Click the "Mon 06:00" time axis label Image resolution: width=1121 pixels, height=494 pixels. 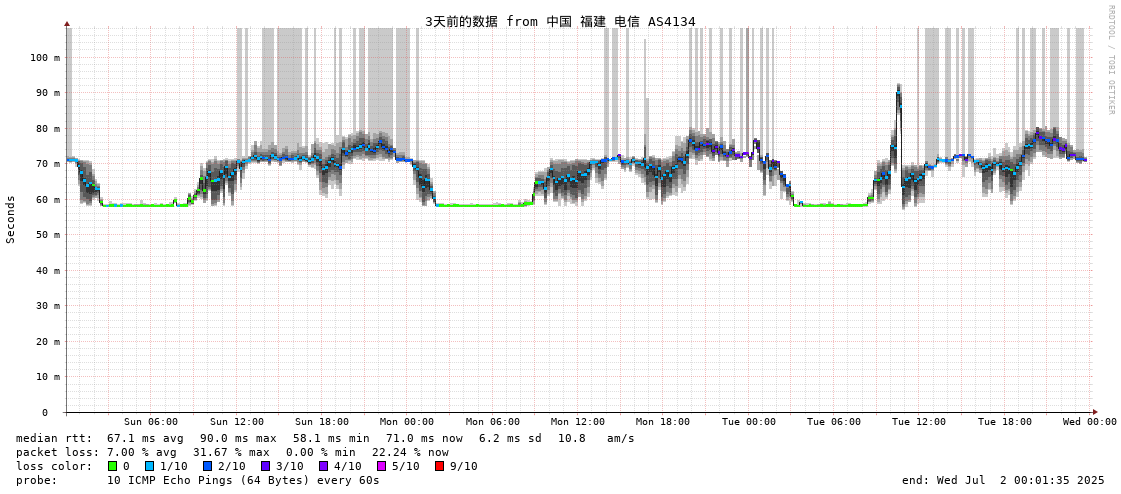(x=493, y=422)
